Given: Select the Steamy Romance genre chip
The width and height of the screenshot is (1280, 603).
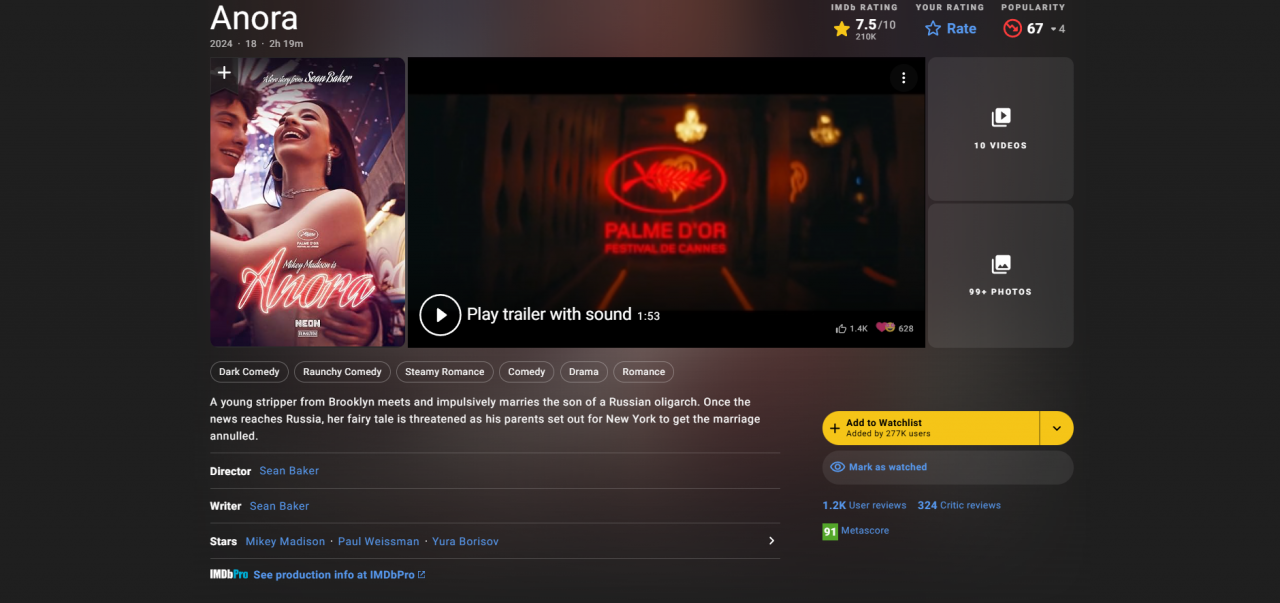Looking at the screenshot, I should [x=445, y=372].
